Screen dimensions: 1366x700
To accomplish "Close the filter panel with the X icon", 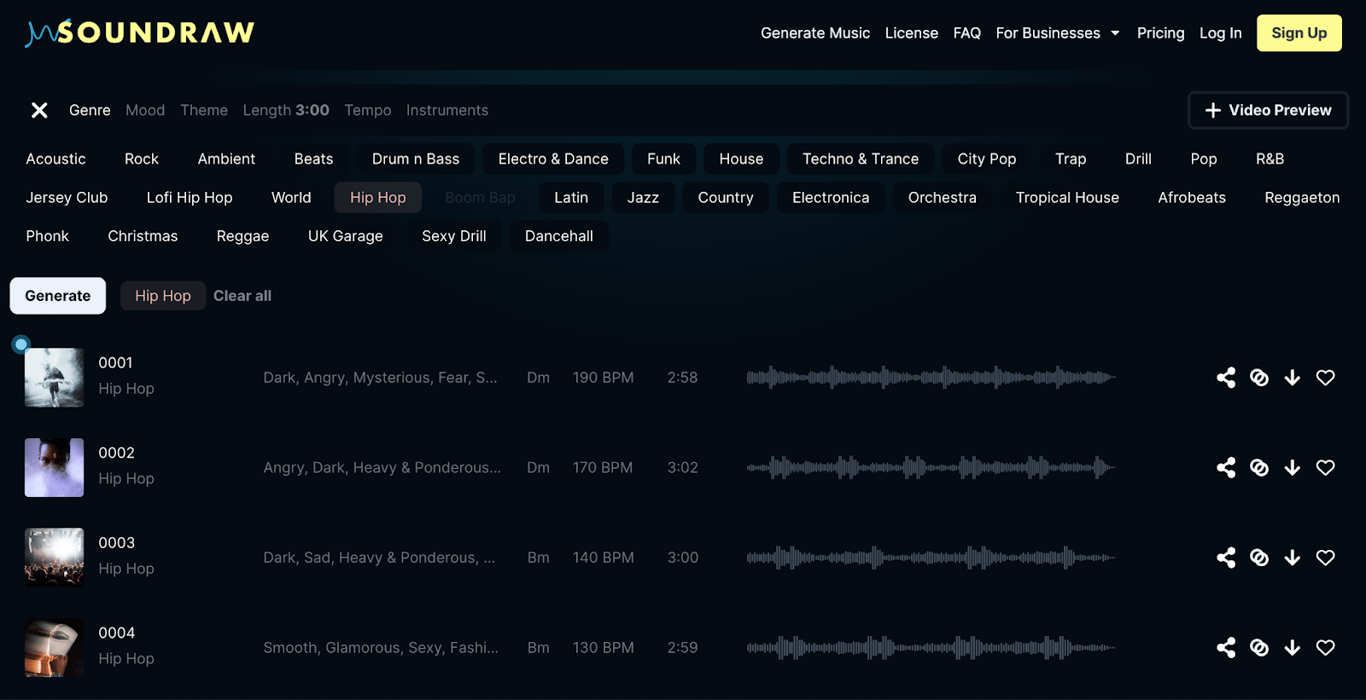I will point(39,110).
